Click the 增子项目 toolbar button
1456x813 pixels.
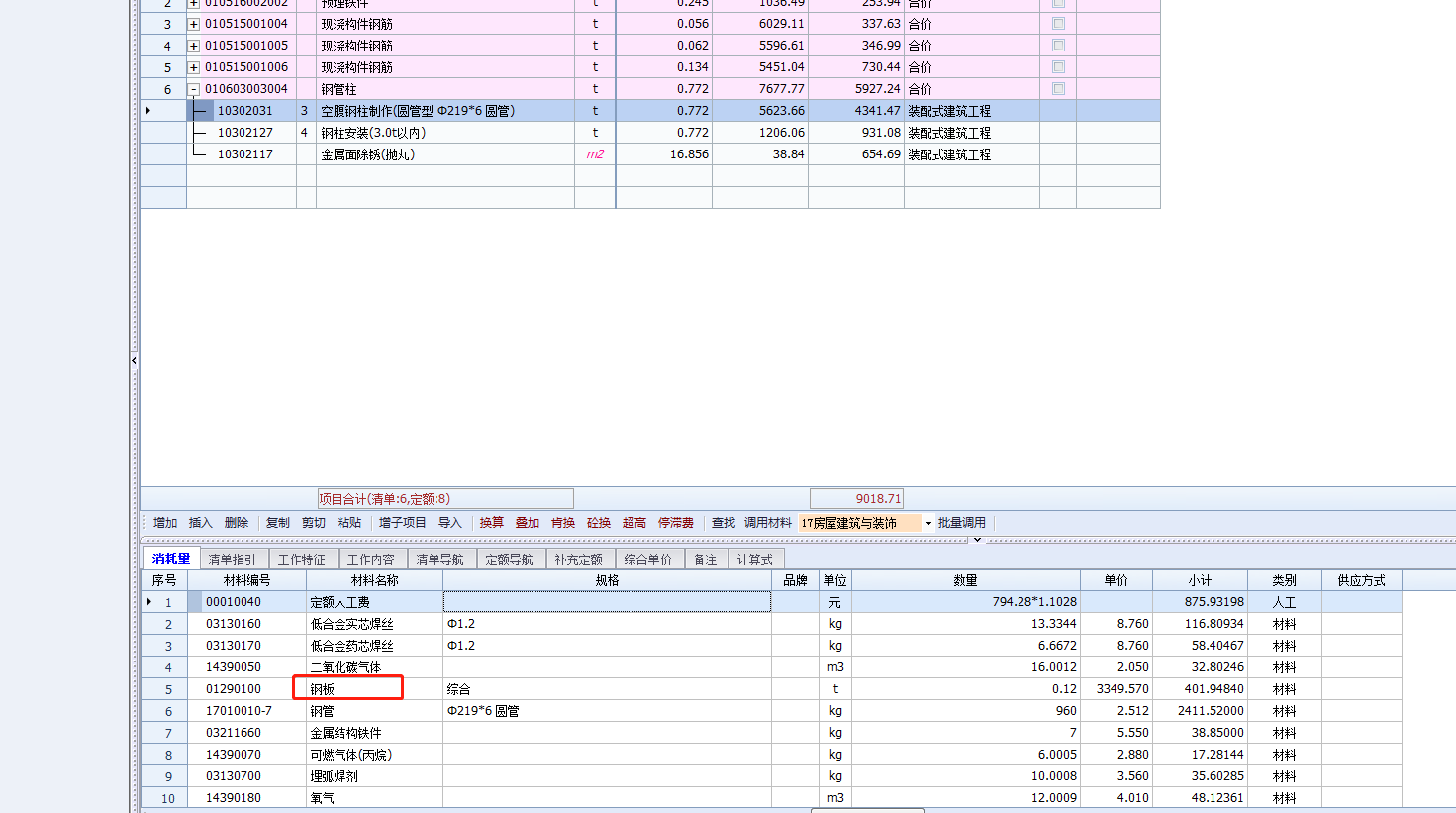coord(403,523)
